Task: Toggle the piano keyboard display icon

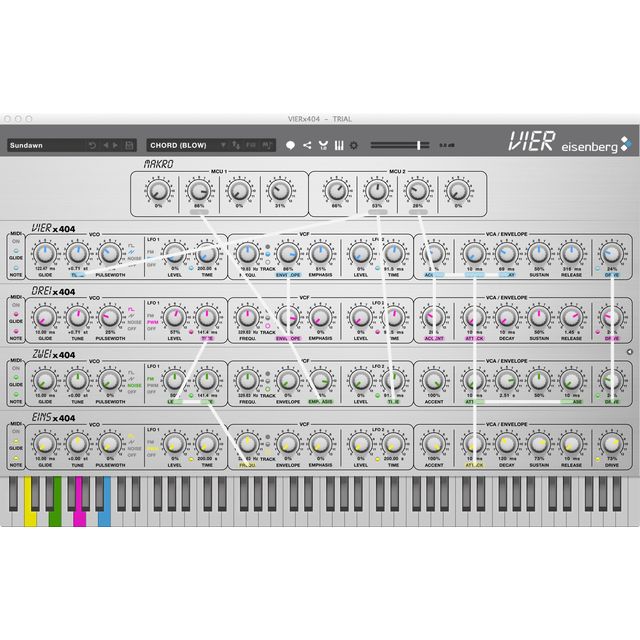Action: click(339, 145)
